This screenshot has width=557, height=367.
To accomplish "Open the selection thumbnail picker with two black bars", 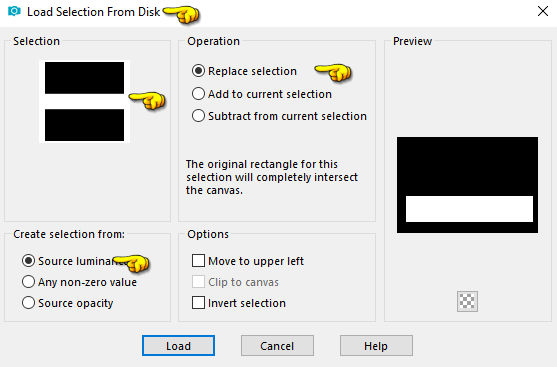I will point(85,102).
